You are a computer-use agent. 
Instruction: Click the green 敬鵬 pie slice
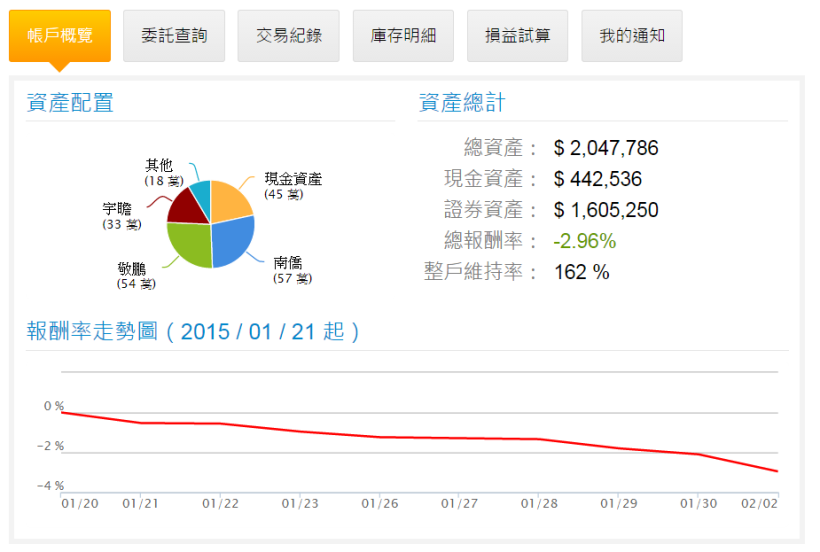(x=190, y=245)
